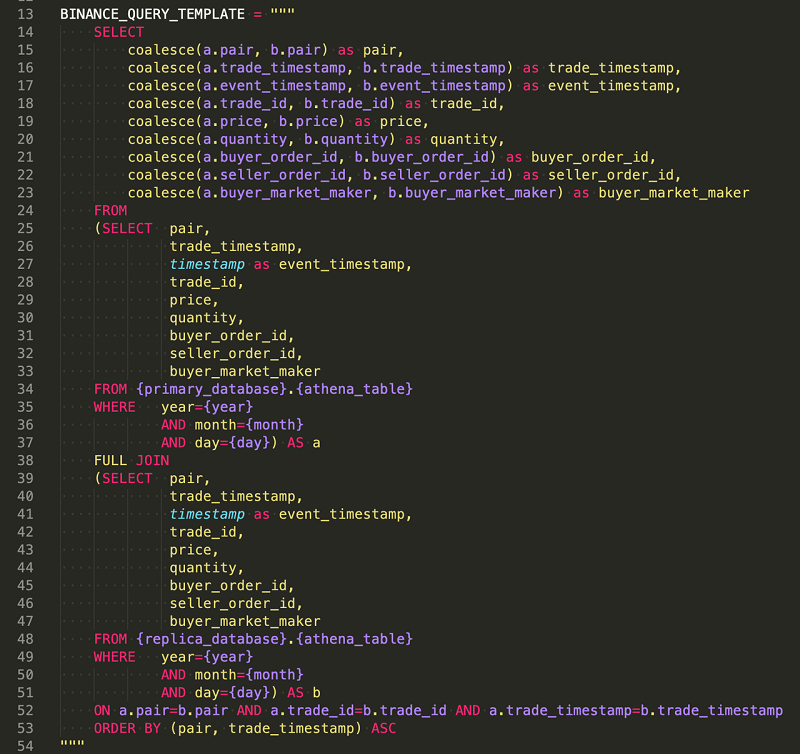Viewport: 800px width, 754px height.
Task: Click 'buyer_market_maker' on line 33
Action: point(245,371)
